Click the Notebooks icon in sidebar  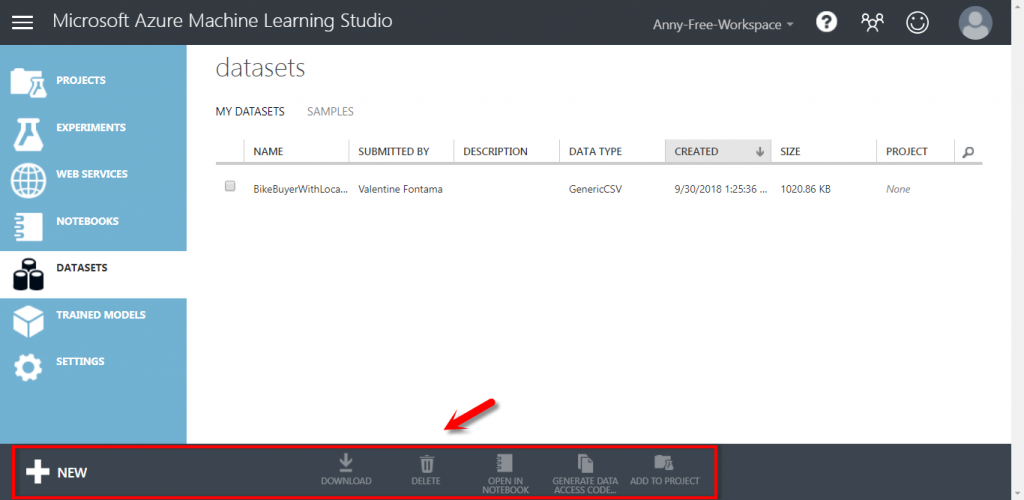click(x=28, y=227)
